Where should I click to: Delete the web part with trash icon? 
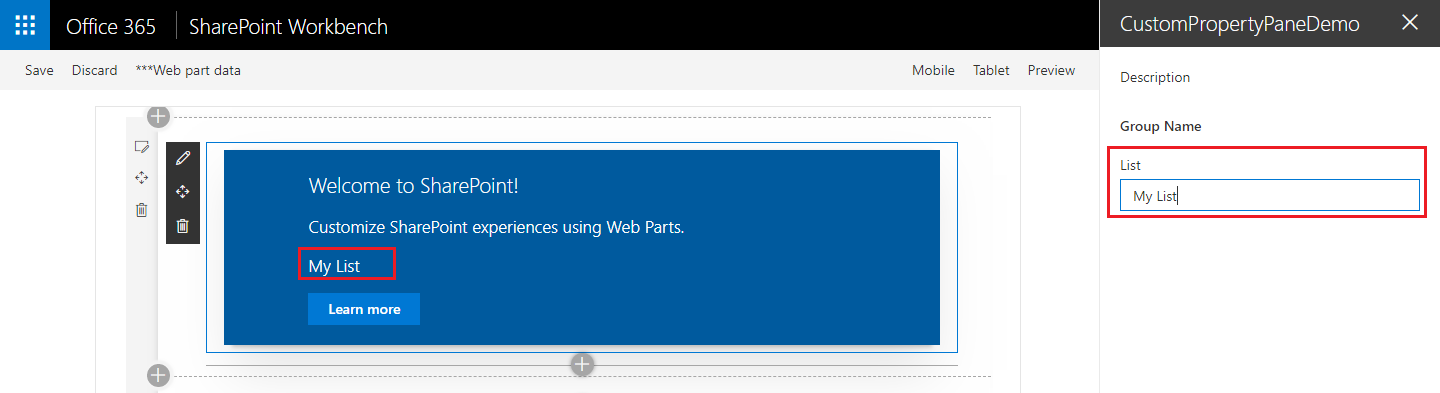click(182, 225)
